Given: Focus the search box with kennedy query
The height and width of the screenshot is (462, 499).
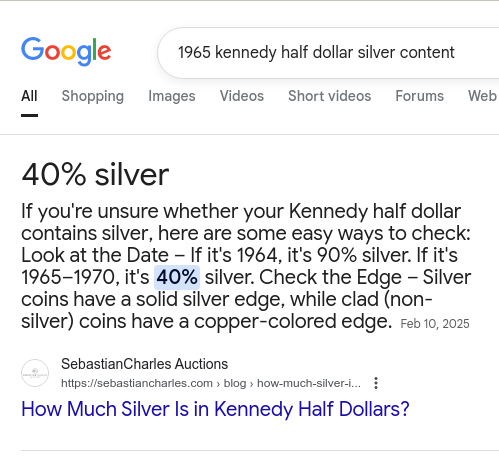Looking at the screenshot, I should point(328,53).
